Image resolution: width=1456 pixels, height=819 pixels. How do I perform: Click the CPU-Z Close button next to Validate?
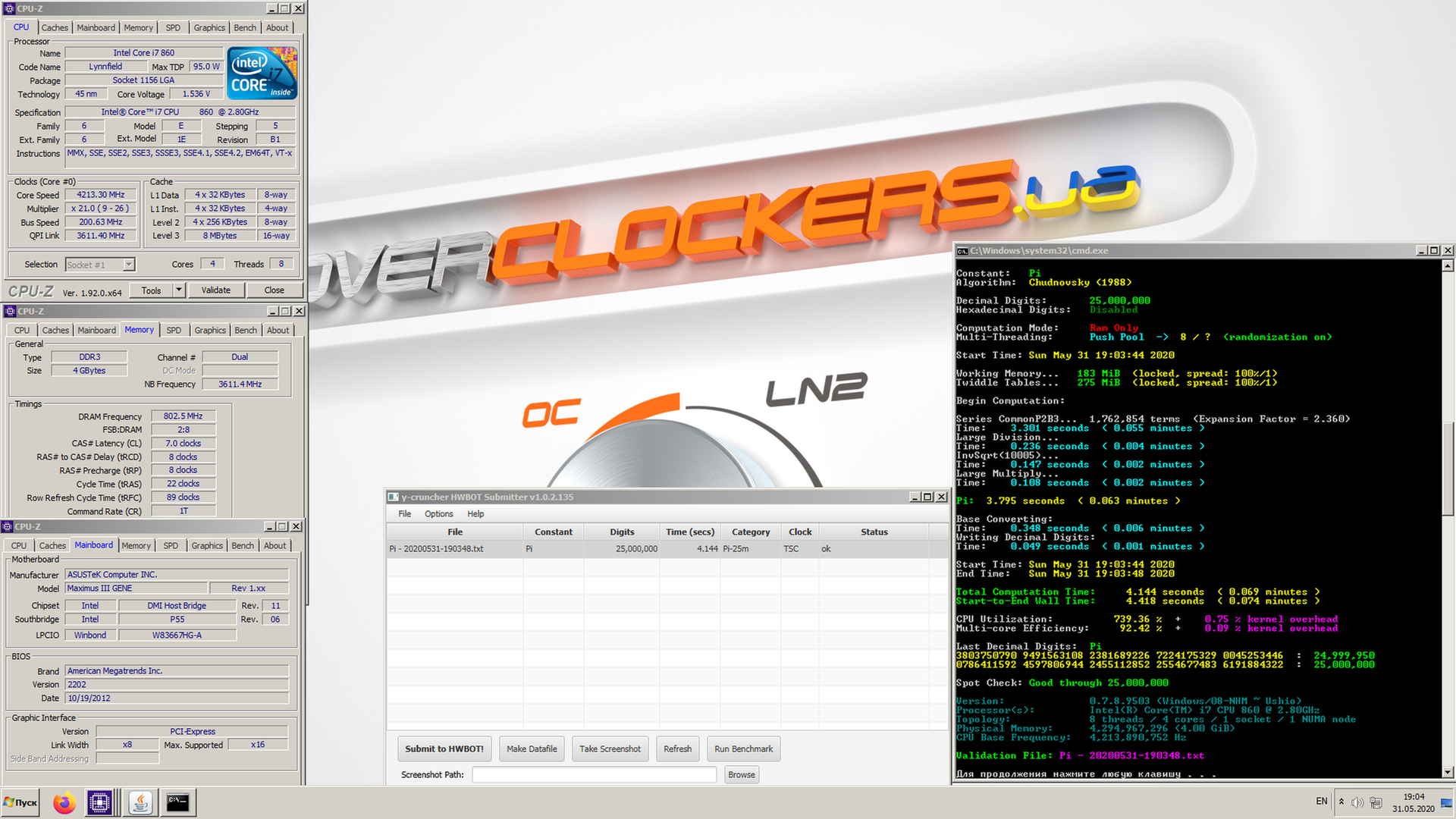point(275,290)
